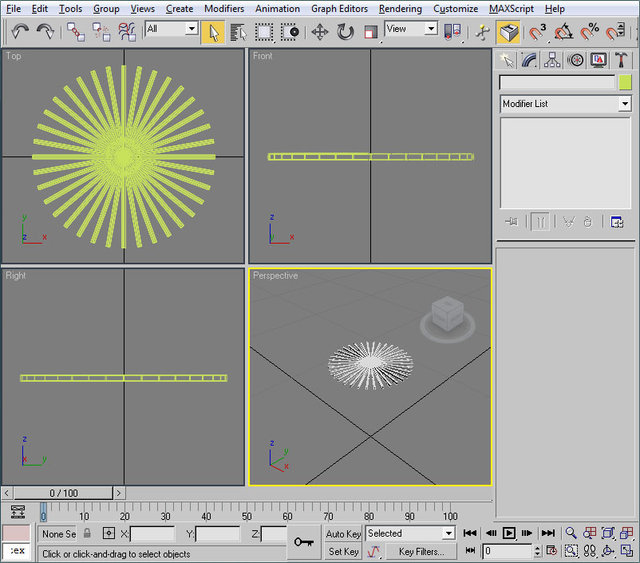The width and height of the screenshot is (640, 563).
Task: Toggle Set Key mode
Action: coord(343,551)
